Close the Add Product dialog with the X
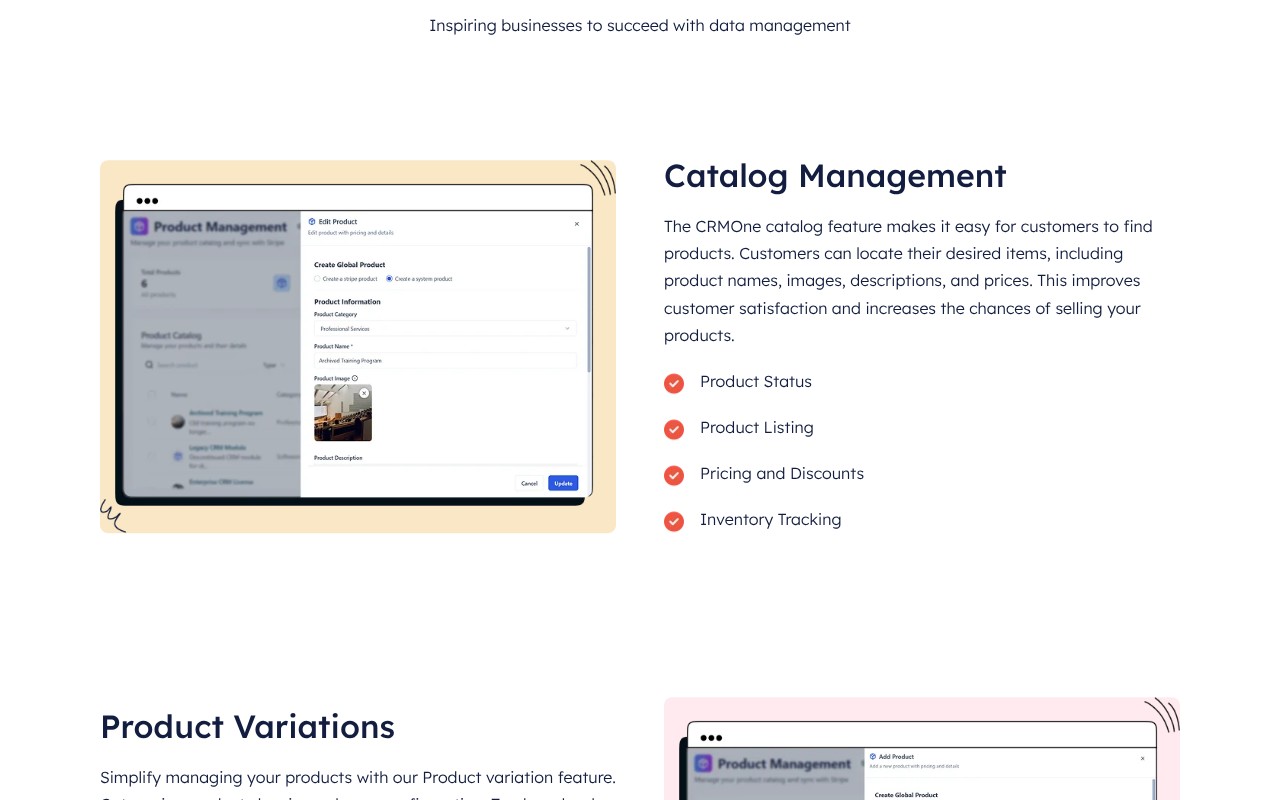1280x800 pixels. pos(1143,758)
